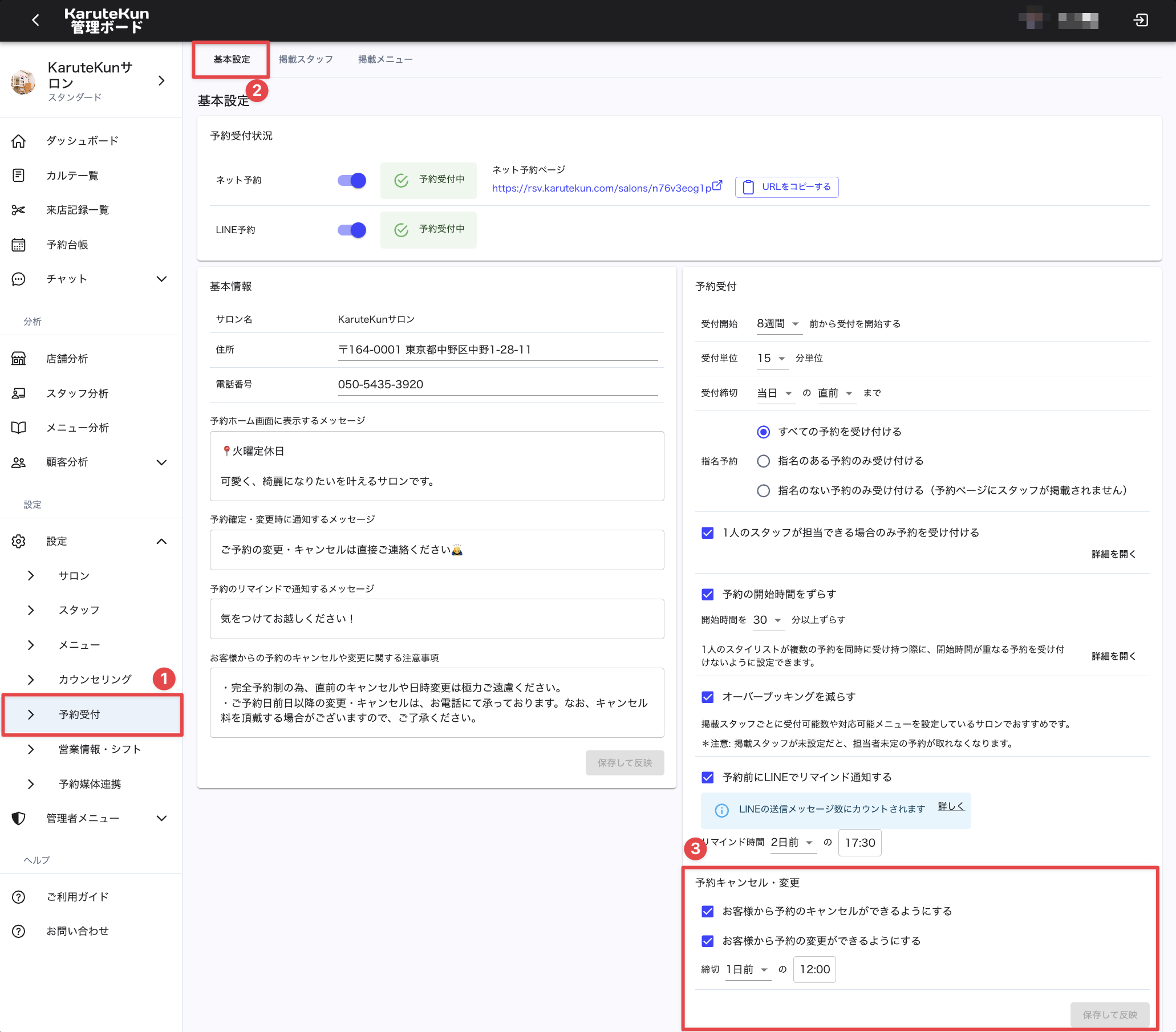Open the usage guide help icon
Viewport: 1176px width, 1032px height.
click(18, 897)
